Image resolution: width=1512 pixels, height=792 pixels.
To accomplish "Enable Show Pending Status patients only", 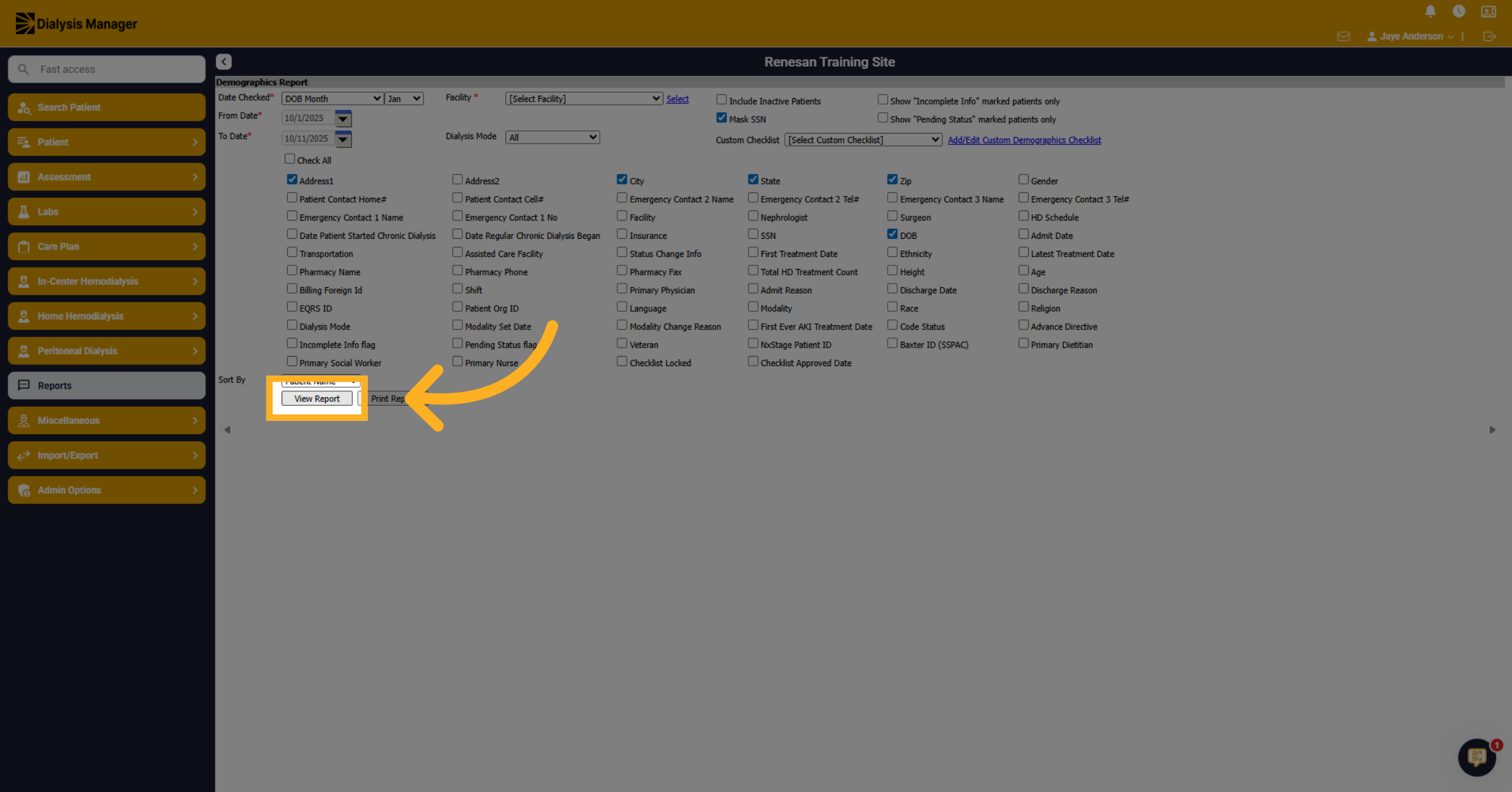I will [x=883, y=118].
